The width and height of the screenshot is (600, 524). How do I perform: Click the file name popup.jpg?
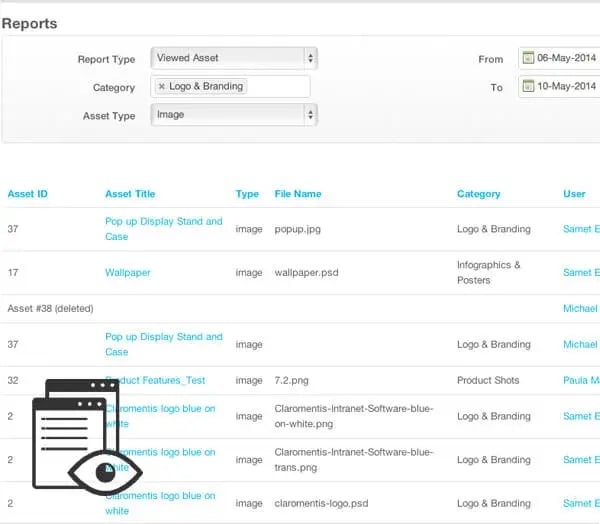tap(298, 229)
